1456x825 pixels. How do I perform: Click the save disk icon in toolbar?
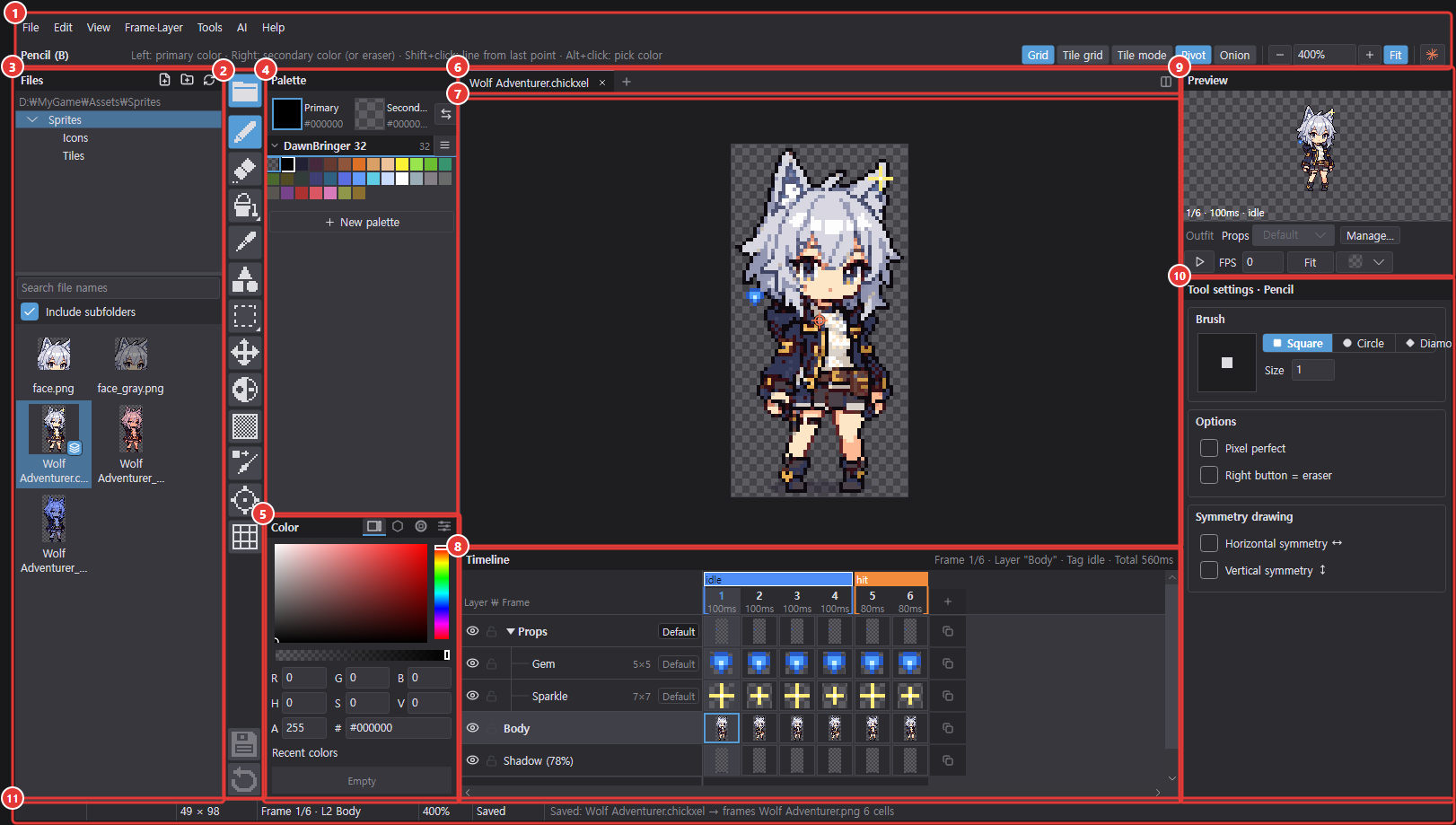point(244,744)
